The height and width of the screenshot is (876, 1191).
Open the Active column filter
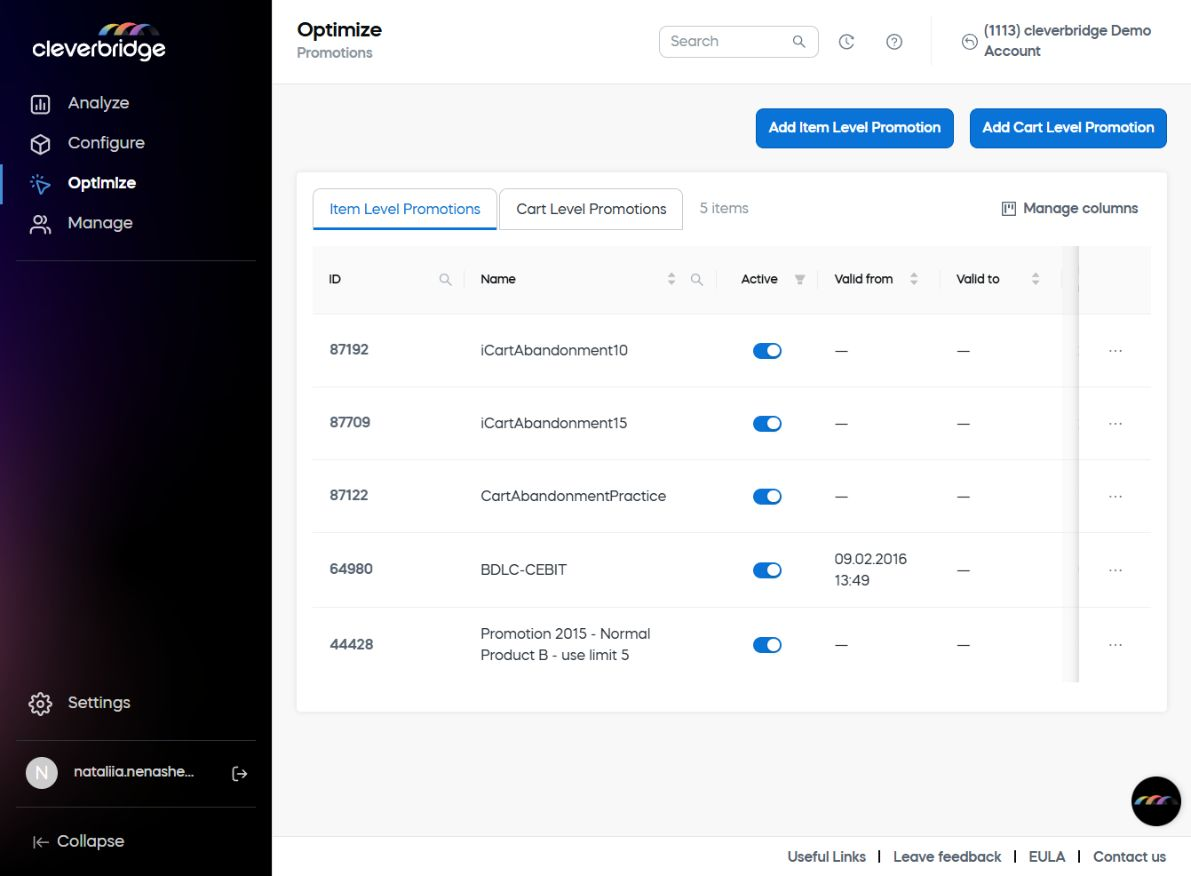click(x=800, y=280)
